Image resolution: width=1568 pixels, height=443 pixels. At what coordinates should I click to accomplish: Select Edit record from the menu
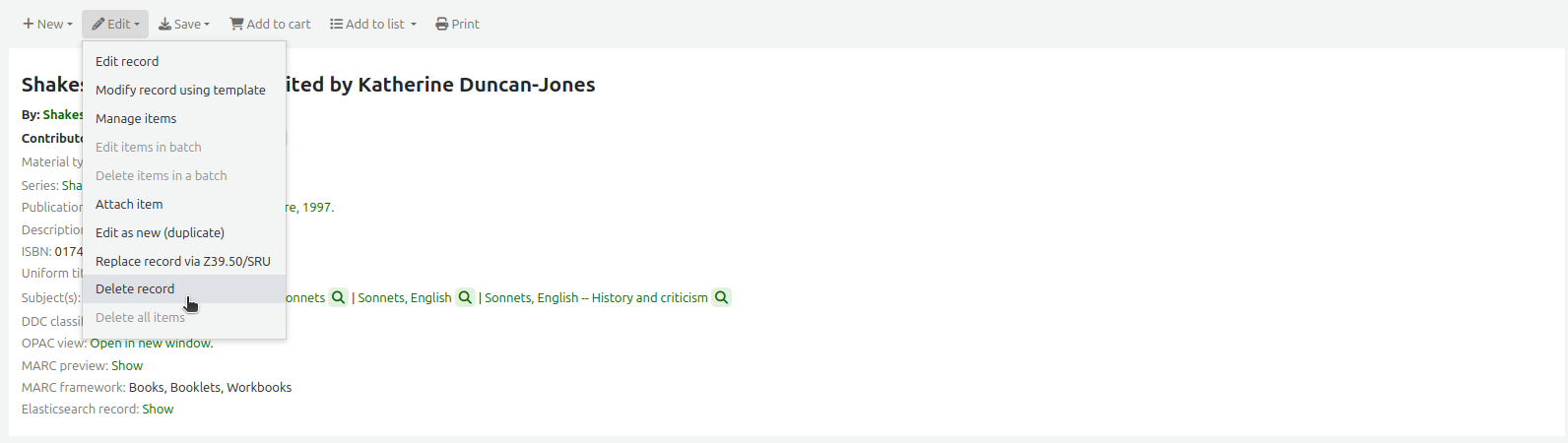(127, 61)
